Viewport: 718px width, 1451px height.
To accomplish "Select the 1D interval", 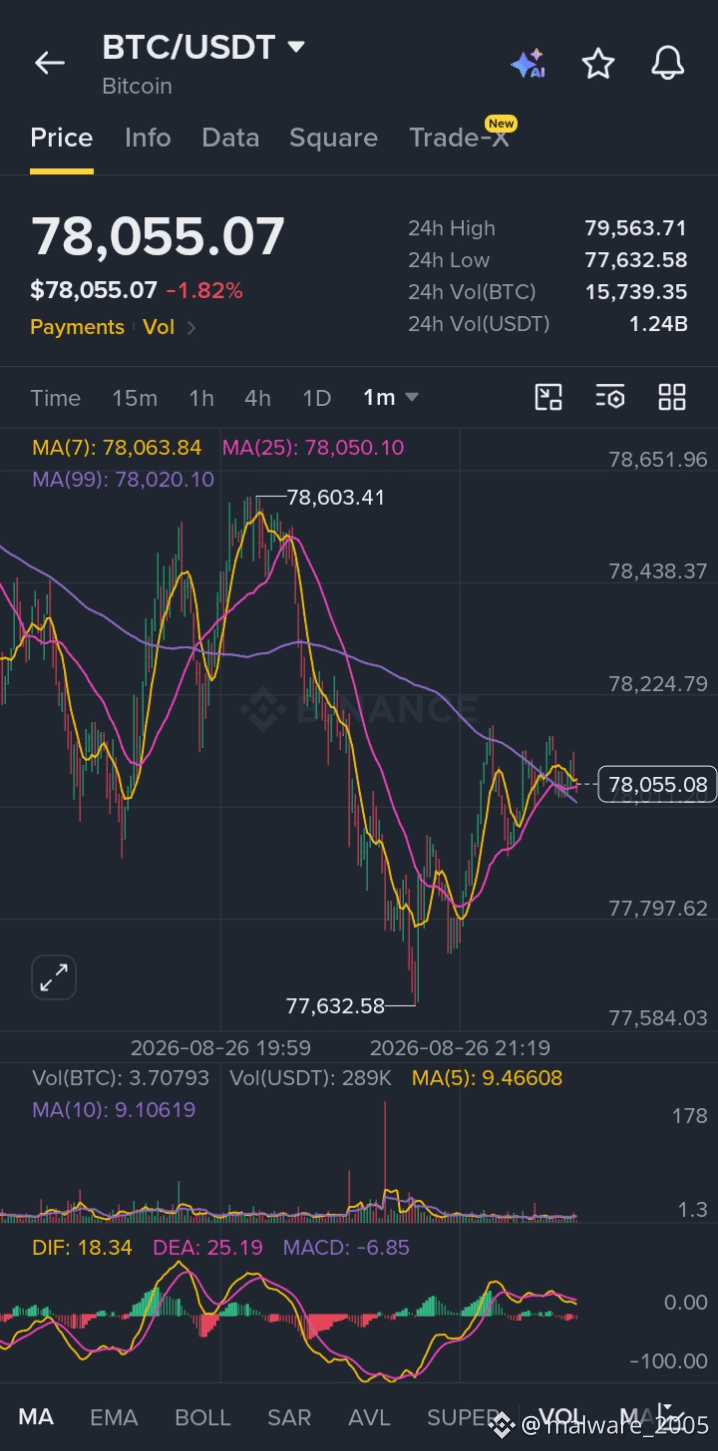I will click(316, 398).
